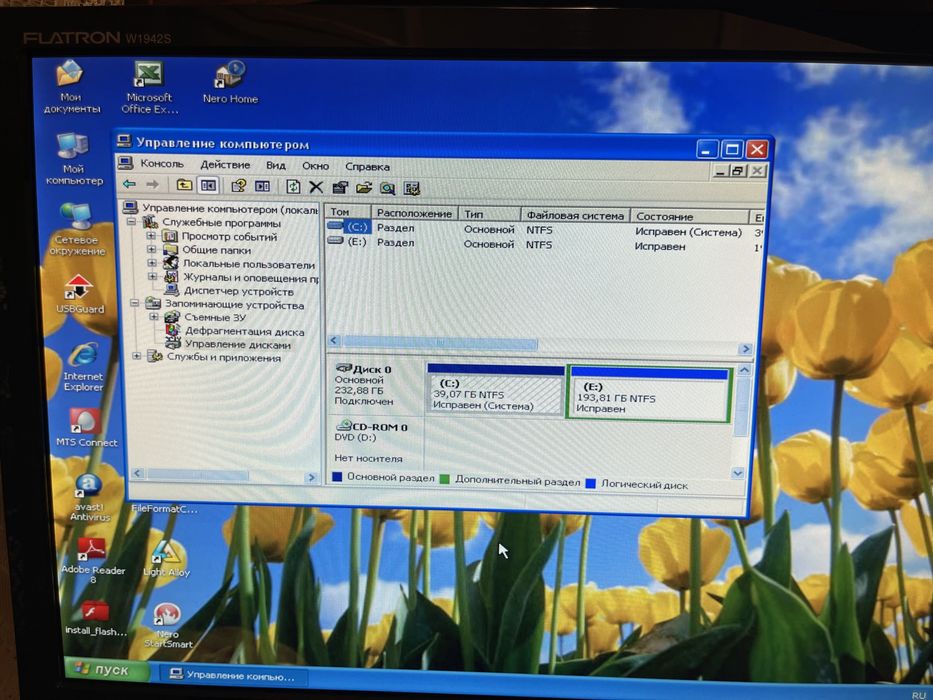Go up one level with the folder icon
This screenshot has height=700, width=933.
(184, 185)
